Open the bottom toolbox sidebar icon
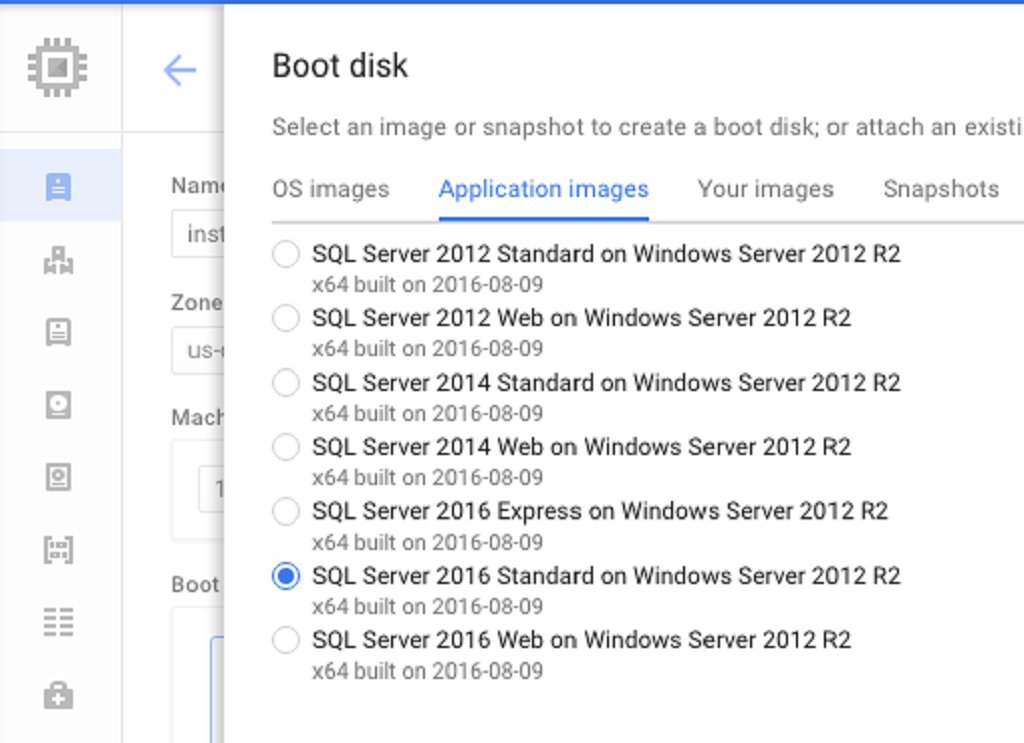 pyautogui.click(x=58, y=693)
